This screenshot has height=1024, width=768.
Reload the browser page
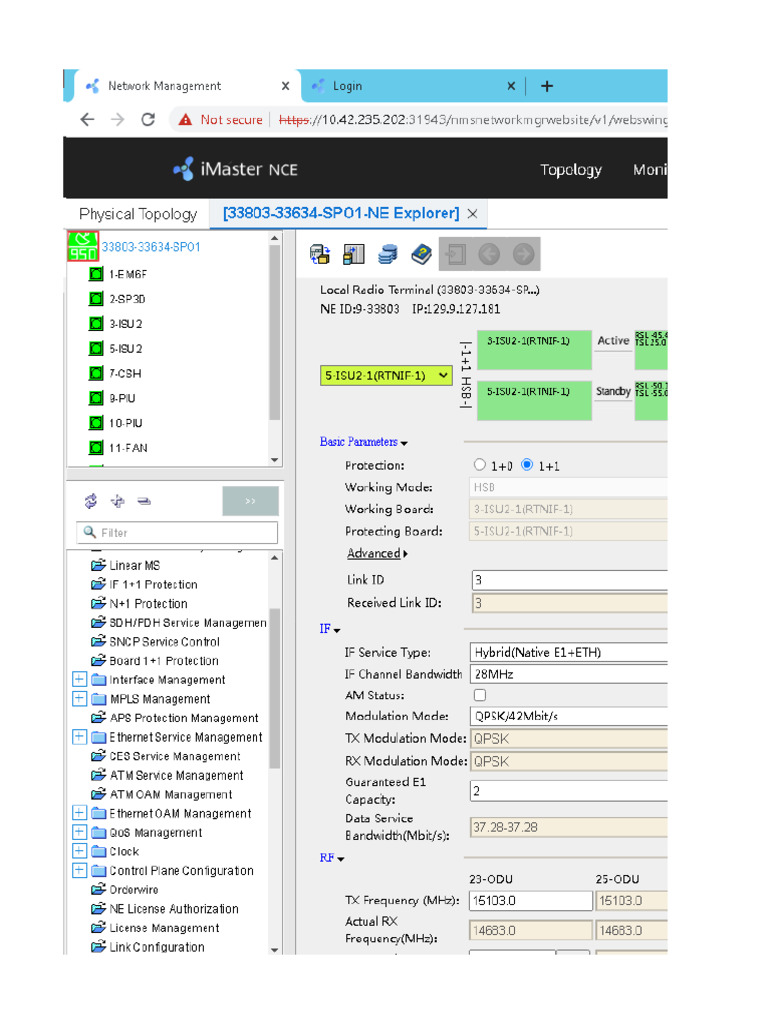[148, 119]
